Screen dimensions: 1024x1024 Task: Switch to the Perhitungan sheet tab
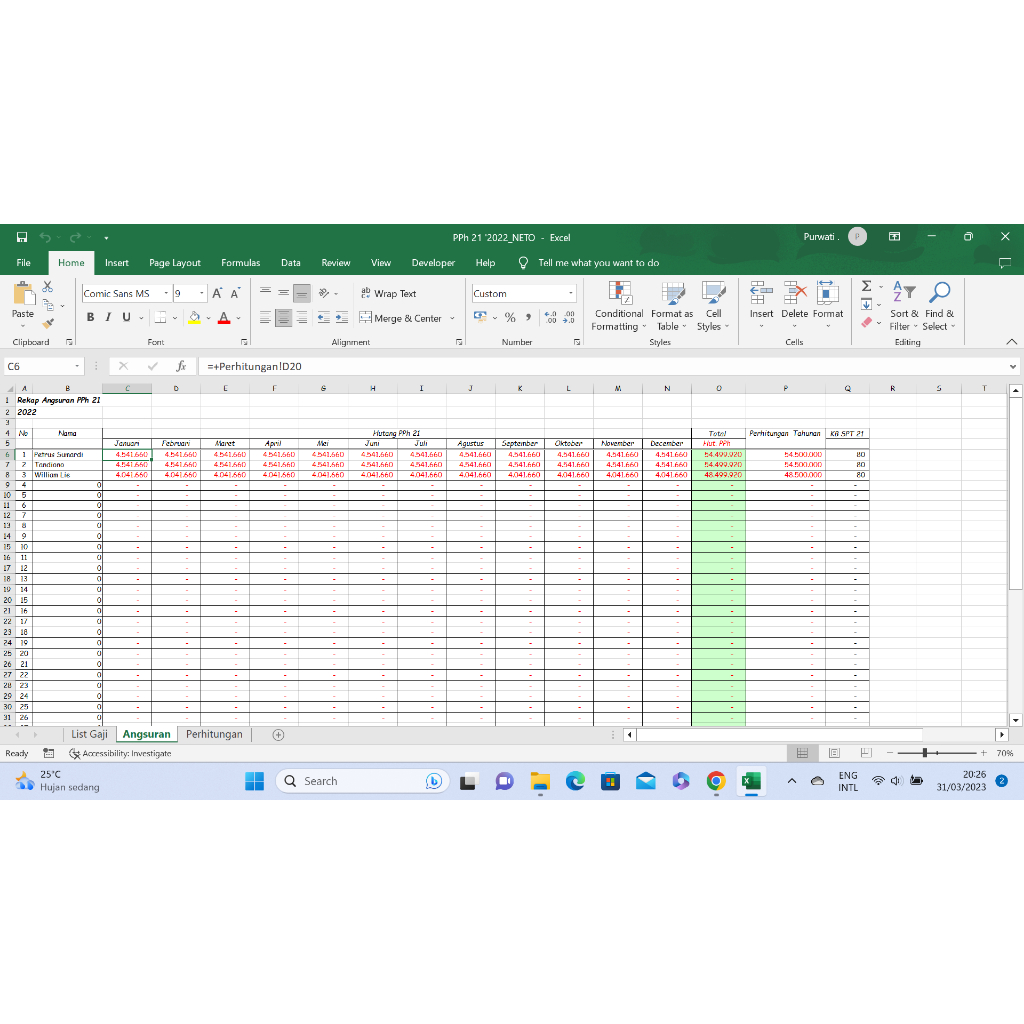point(217,733)
